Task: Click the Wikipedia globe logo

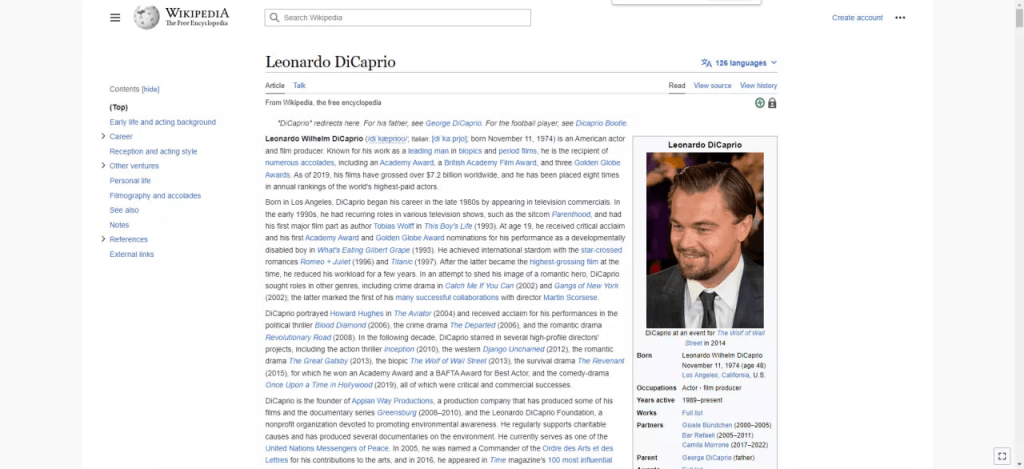Action: 146,18
